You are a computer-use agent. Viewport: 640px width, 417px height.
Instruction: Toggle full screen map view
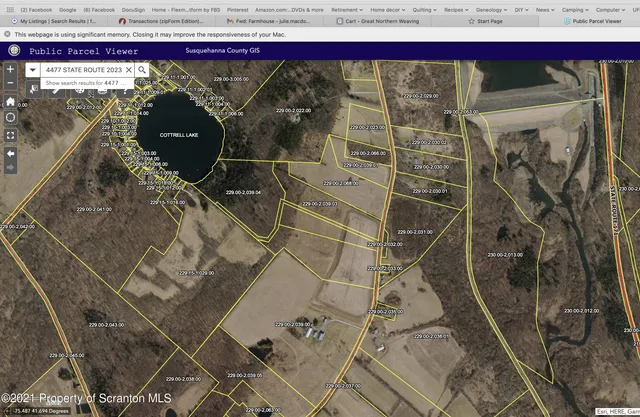10,134
